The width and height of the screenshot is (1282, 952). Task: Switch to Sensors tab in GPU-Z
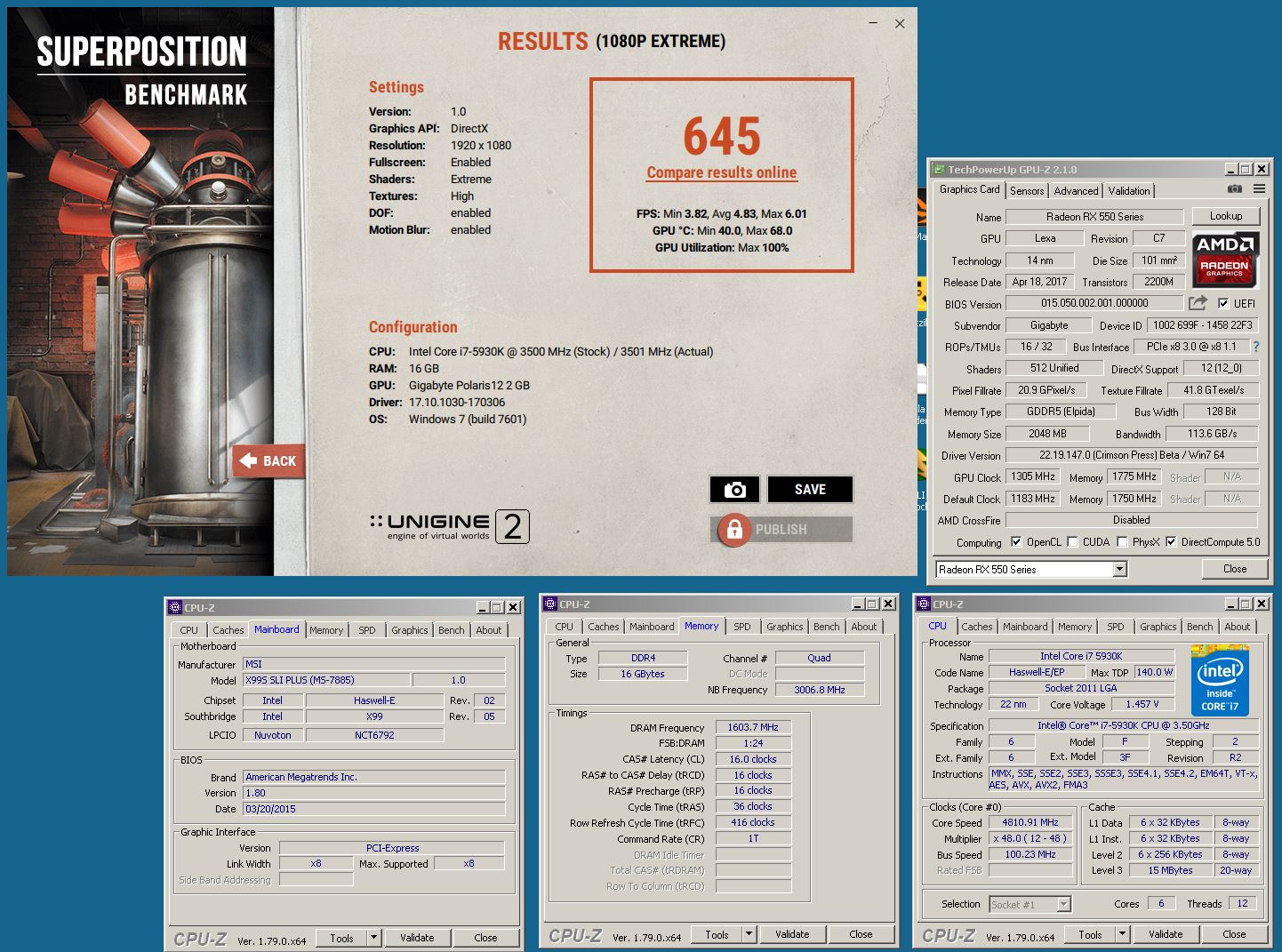pos(1027,190)
